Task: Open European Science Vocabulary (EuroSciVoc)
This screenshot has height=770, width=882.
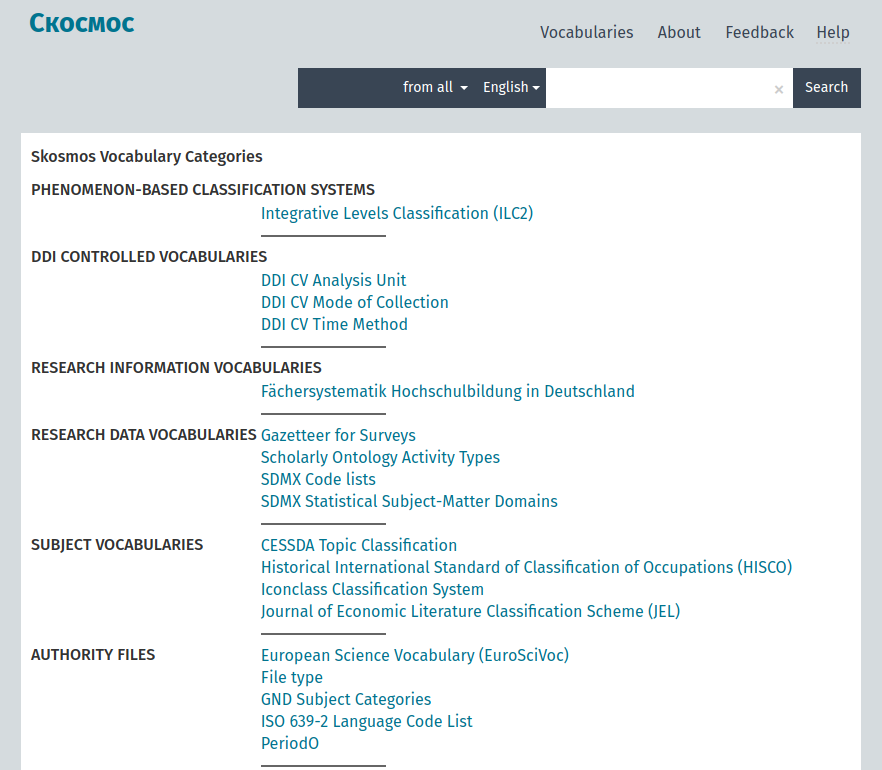Action: point(415,655)
